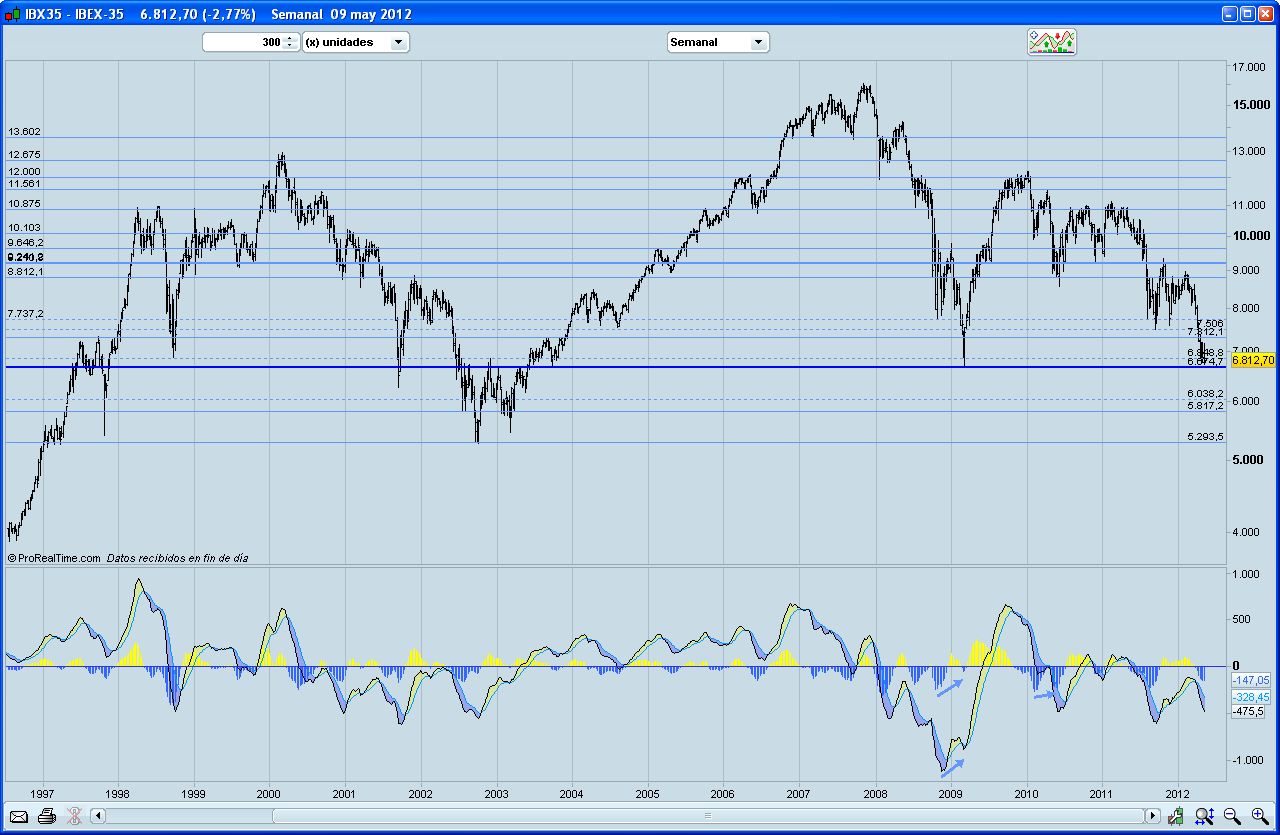Image resolution: width=1280 pixels, height=835 pixels.
Task: Zoom in with the magnifier plus icon
Action: [1258, 816]
